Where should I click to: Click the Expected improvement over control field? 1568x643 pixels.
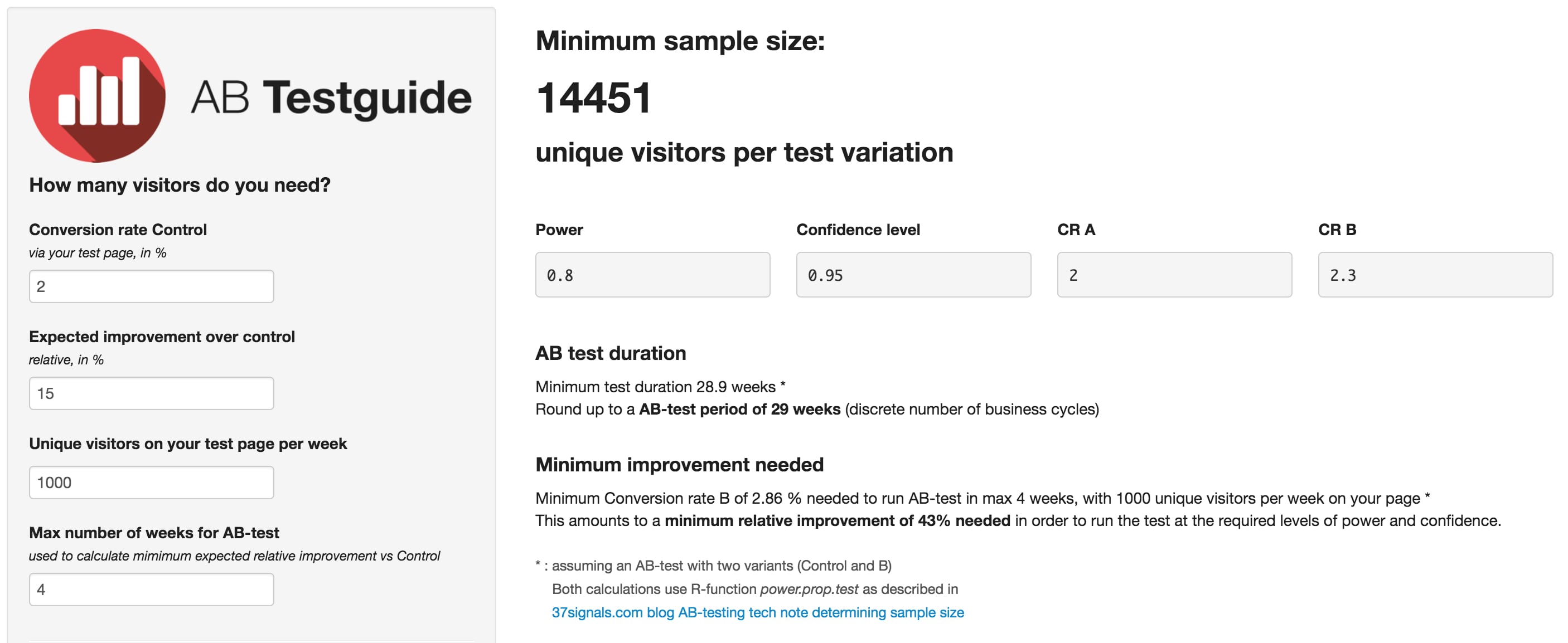pyautogui.click(x=152, y=393)
